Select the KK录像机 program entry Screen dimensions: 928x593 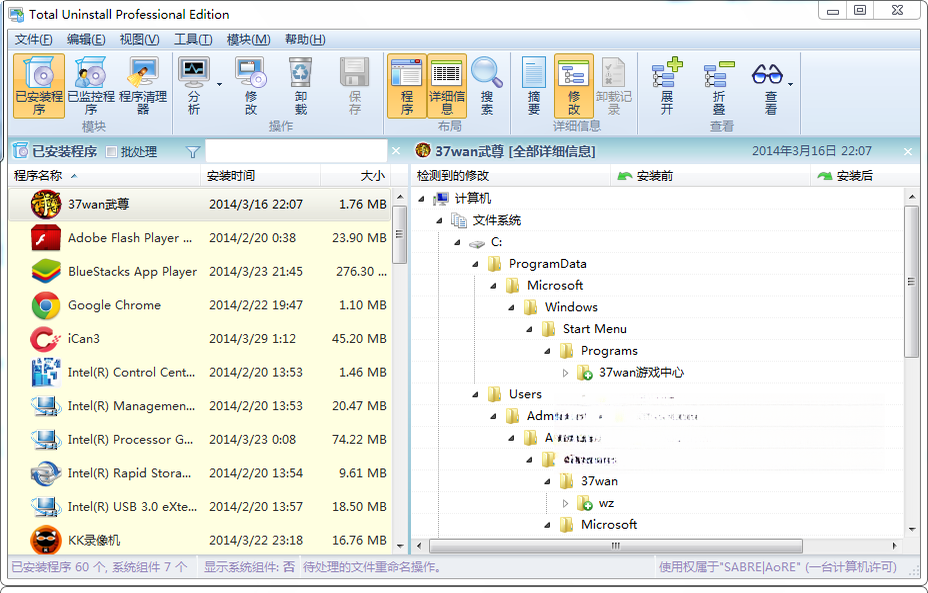[x=200, y=540]
